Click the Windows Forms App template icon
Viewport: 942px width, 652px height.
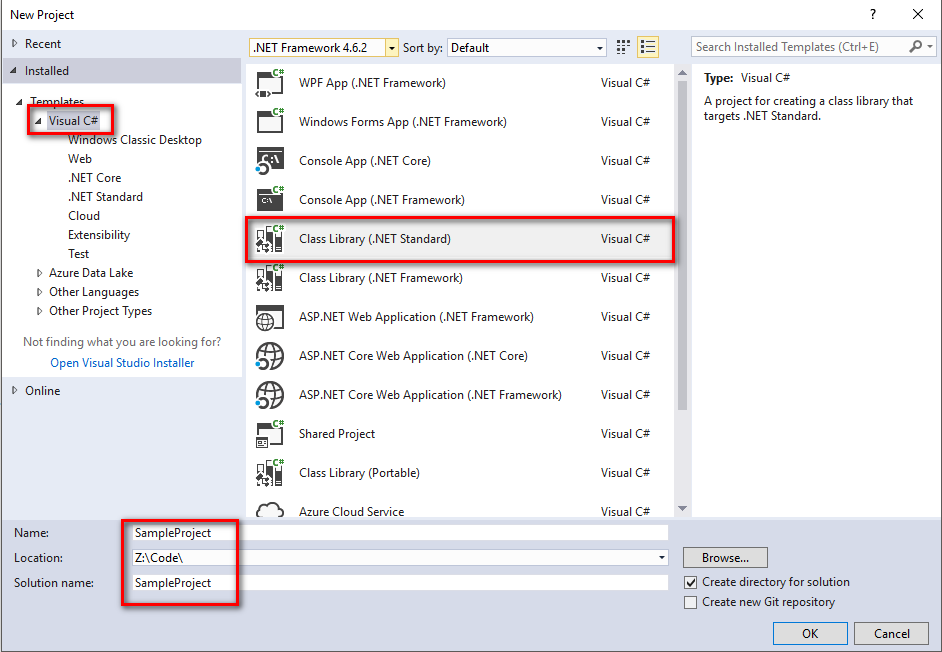270,122
